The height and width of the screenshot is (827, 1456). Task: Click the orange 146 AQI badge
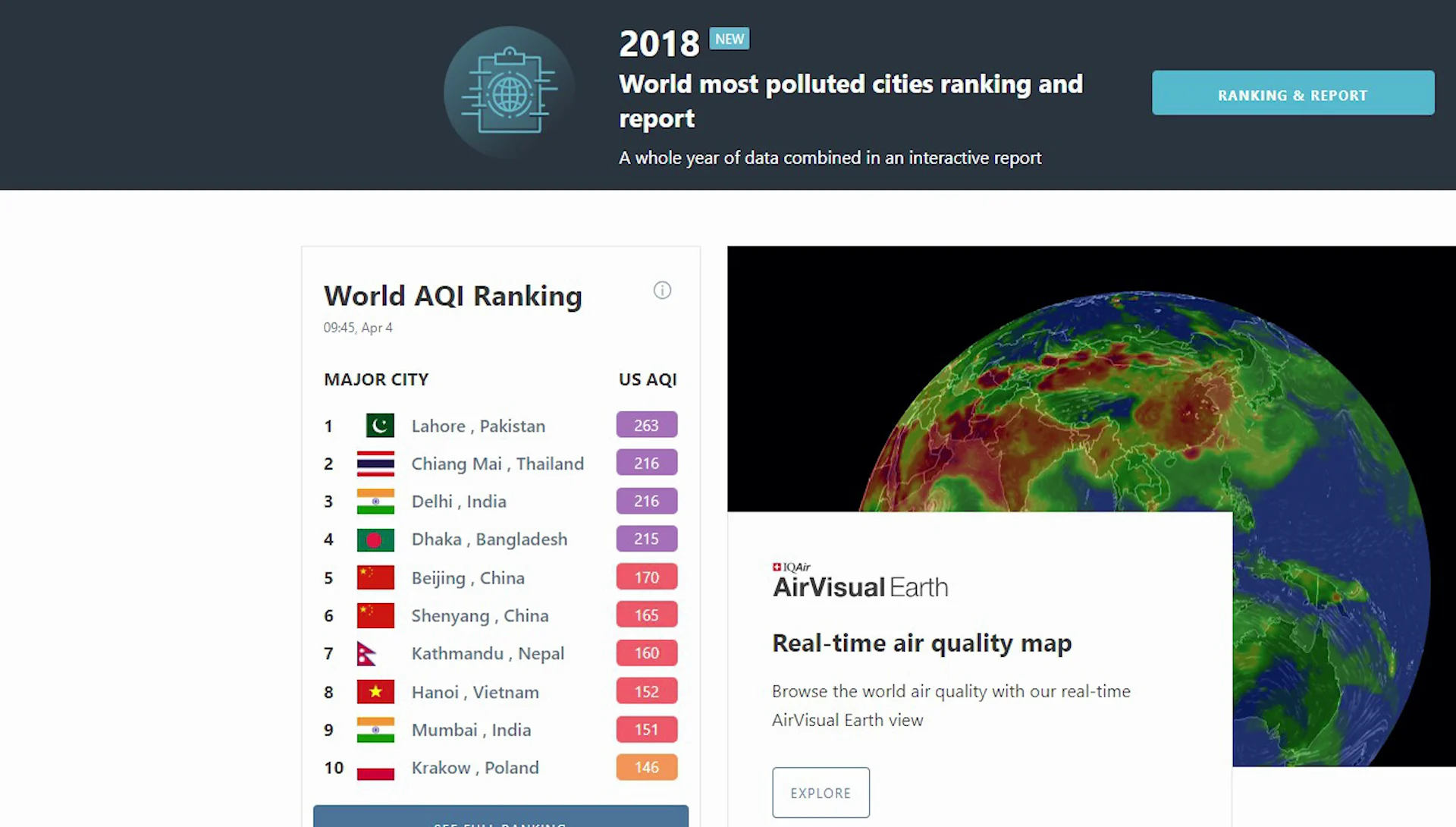(647, 767)
